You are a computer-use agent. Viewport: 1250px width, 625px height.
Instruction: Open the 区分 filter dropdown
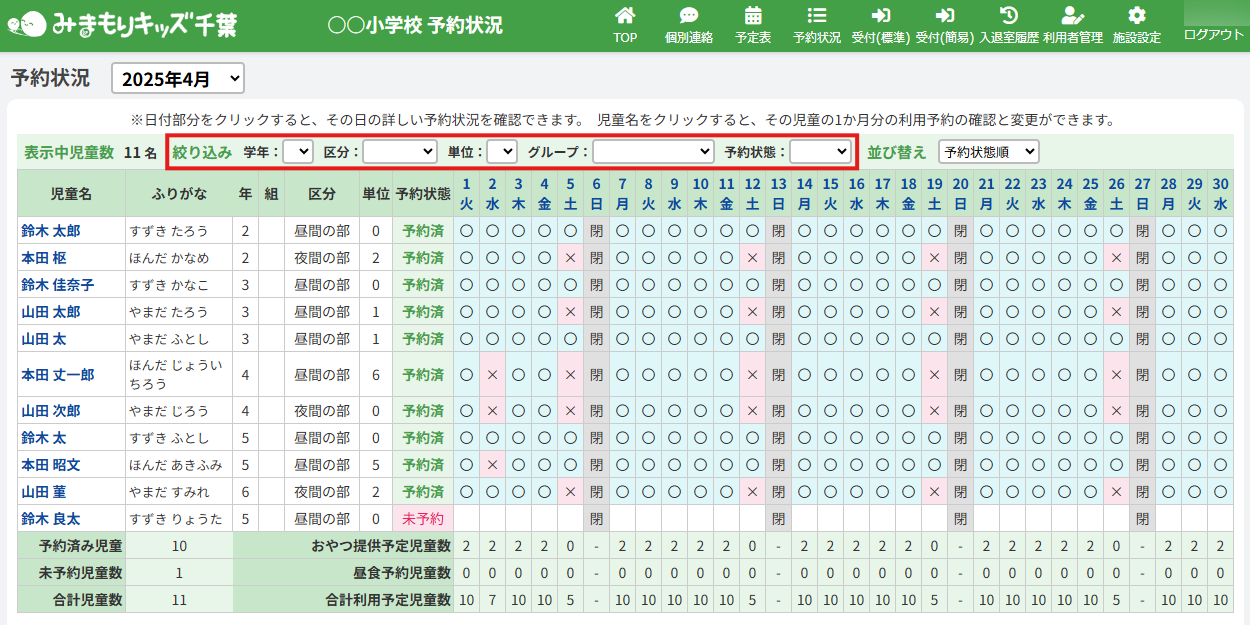pyautogui.click(x=399, y=152)
